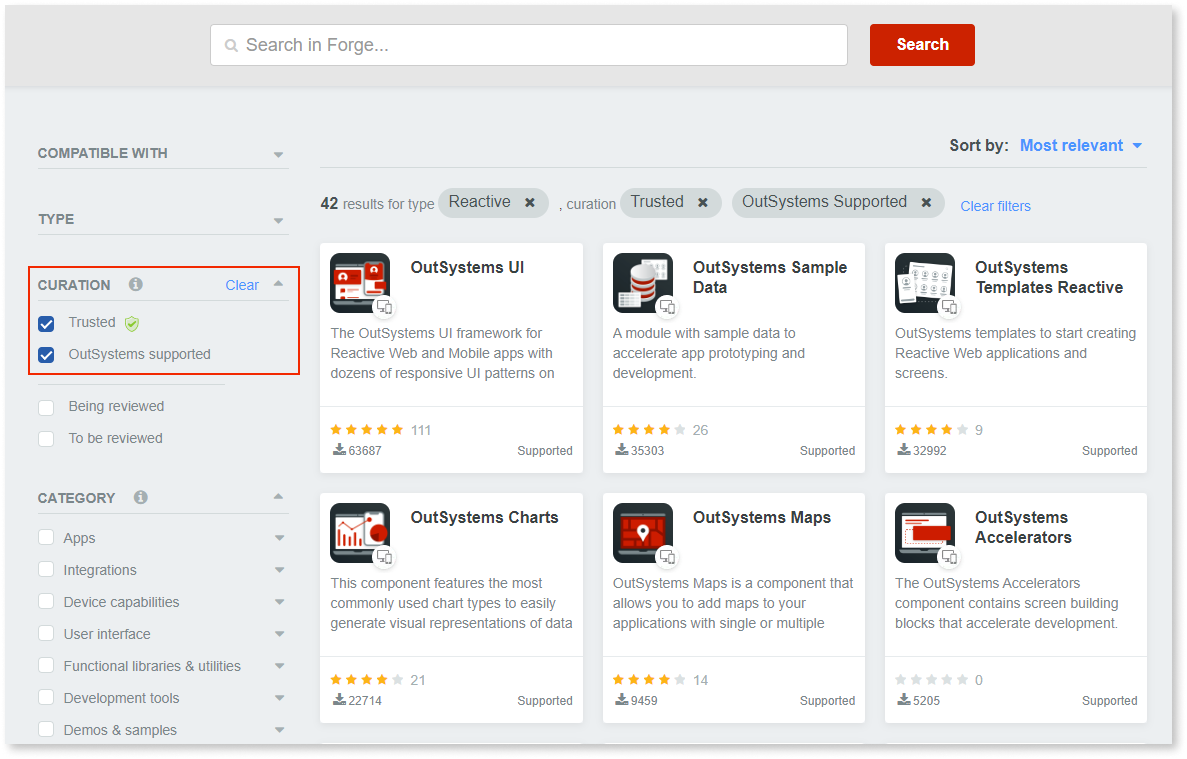This screenshot has width=1187, height=759.
Task: Check the Integrations category checkbox
Action: tap(45, 569)
